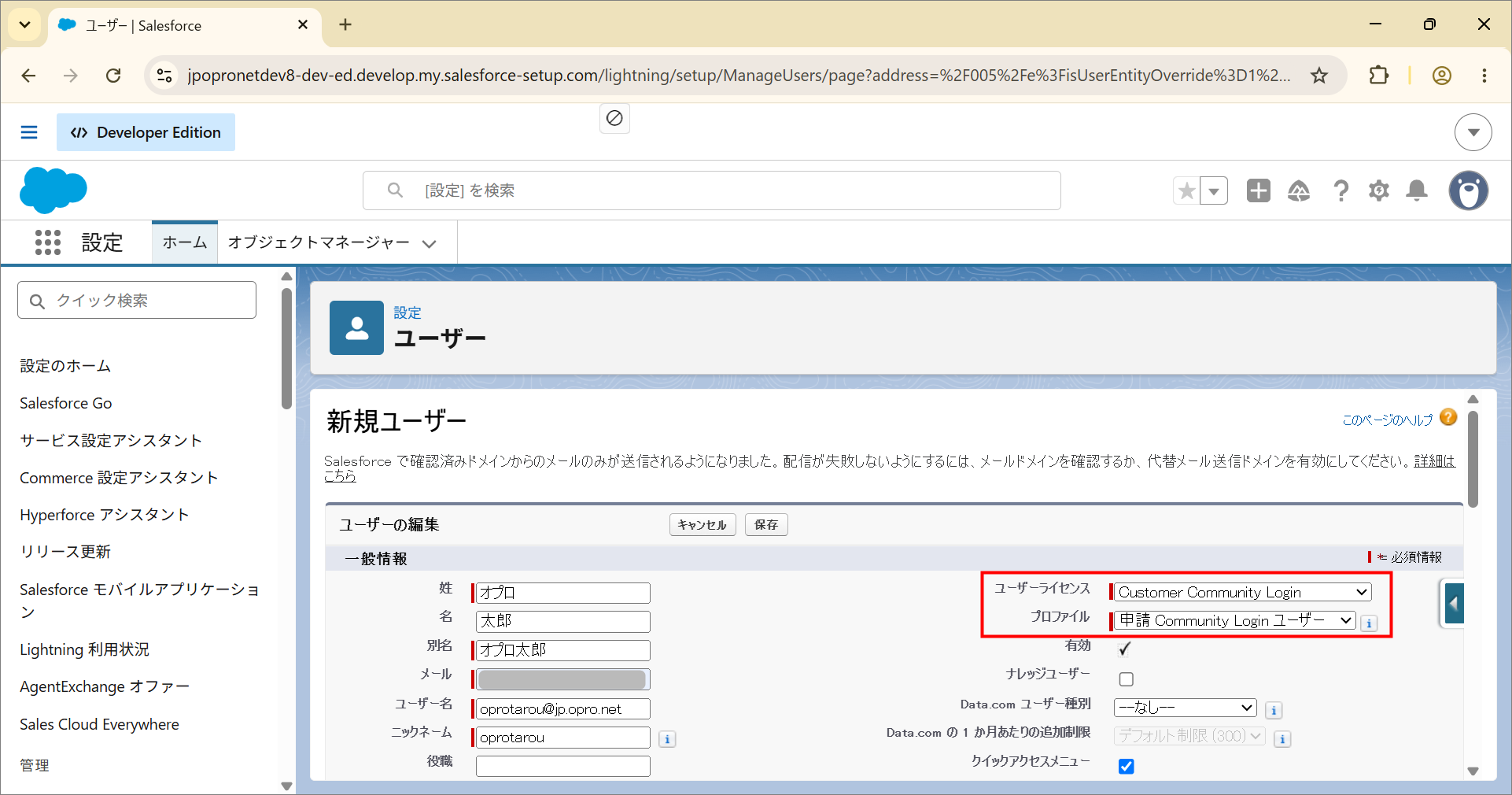This screenshot has width=1512, height=795.
Task: Open the user avatar profile menu
Action: tap(1469, 190)
